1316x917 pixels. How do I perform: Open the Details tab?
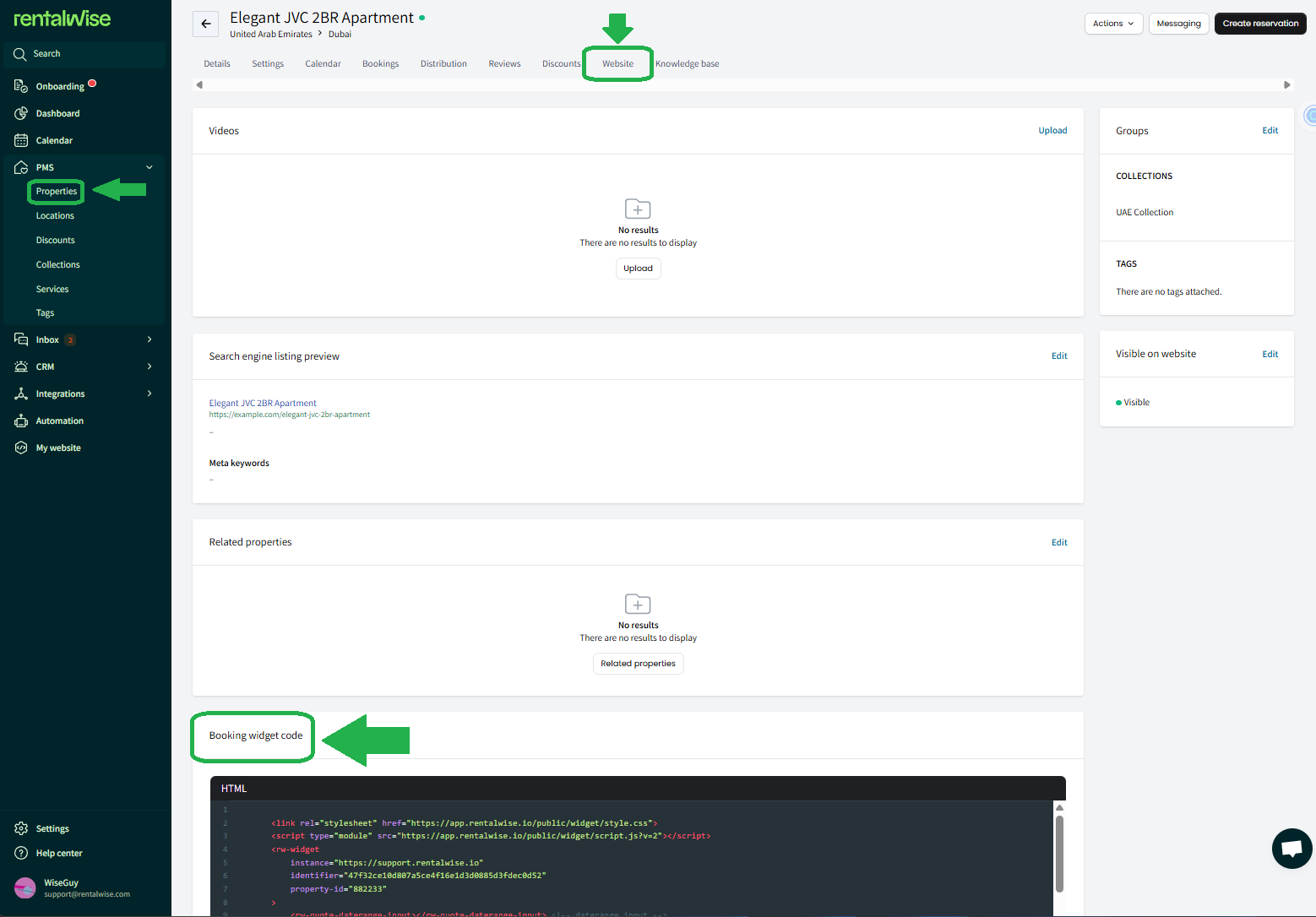point(217,64)
